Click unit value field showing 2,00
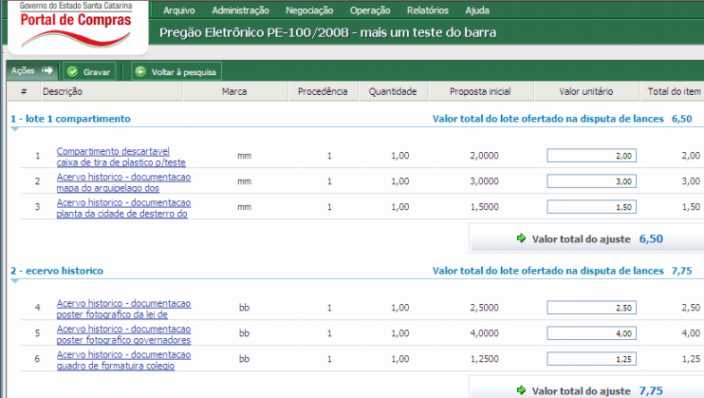 [591, 155]
